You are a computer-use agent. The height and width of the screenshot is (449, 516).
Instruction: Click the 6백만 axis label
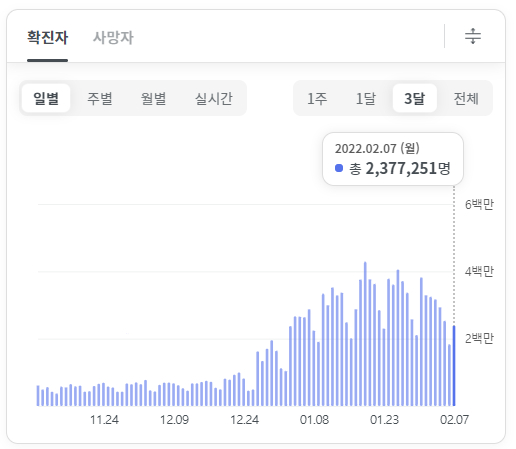(479, 204)
